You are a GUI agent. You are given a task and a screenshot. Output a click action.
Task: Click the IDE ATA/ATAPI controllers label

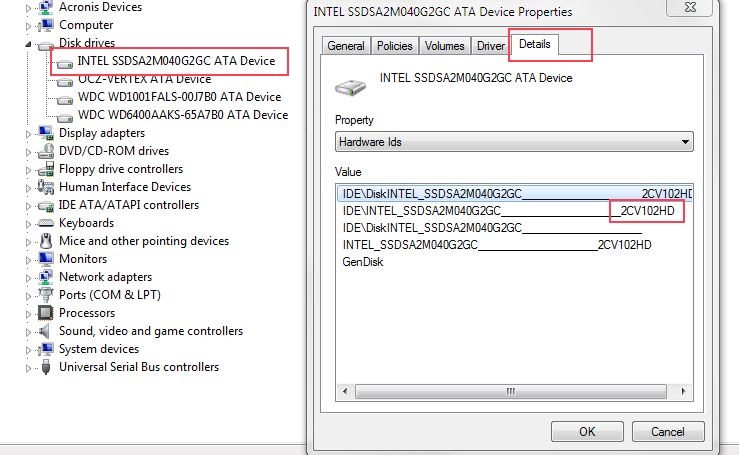coord(129,205)
